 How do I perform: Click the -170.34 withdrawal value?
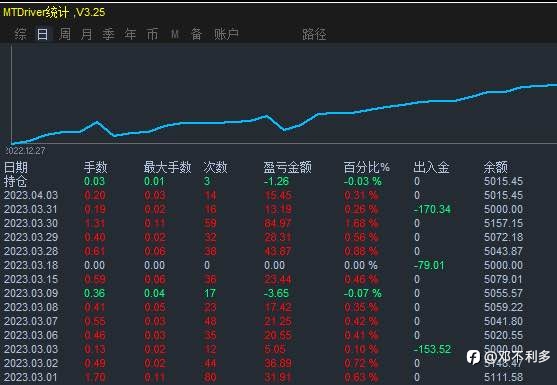coord(432,209)
